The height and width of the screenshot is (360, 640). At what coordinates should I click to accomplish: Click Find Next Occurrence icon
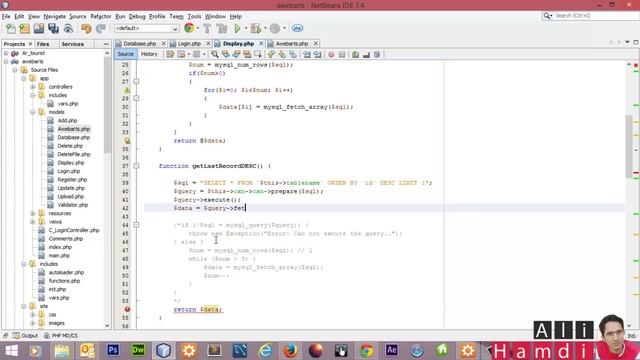point(236,54)
